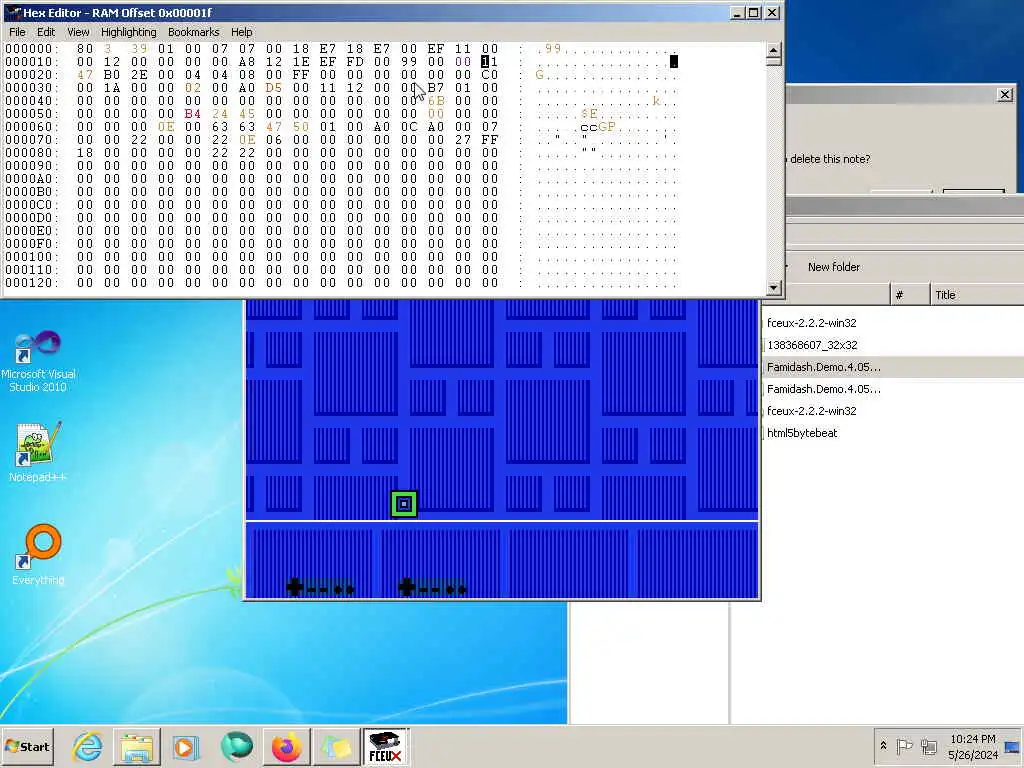
Task: Select the Everything desktop shortcut
Action: coord(38,554)
